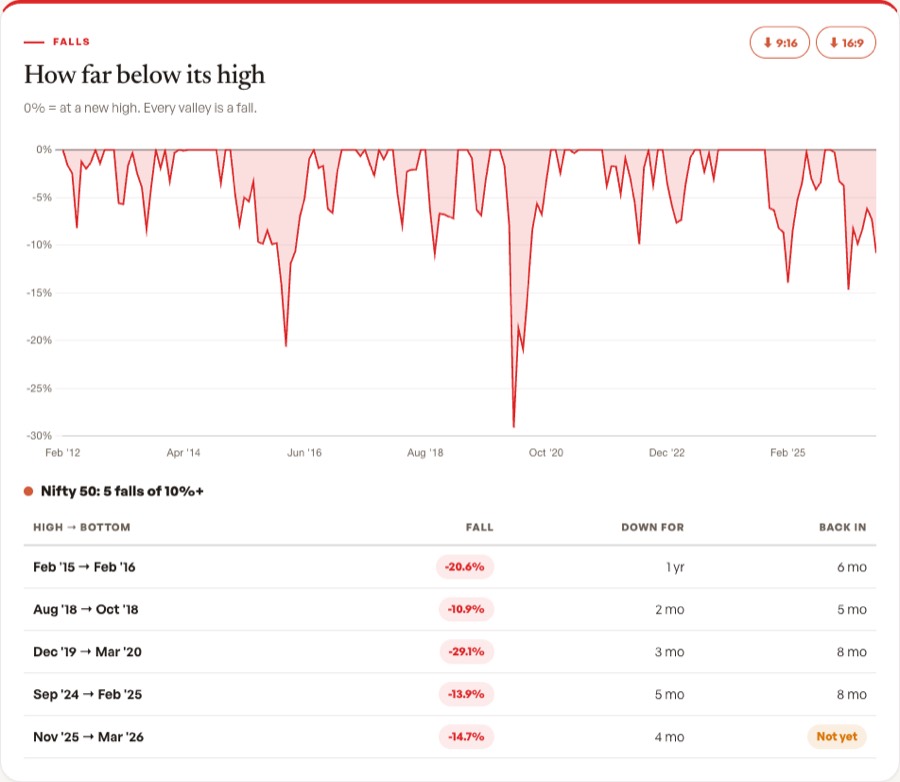The width and height of the screenshot is (900, 782).
Task: Click the 'Not yet' recovery badge
Action: 837,737
